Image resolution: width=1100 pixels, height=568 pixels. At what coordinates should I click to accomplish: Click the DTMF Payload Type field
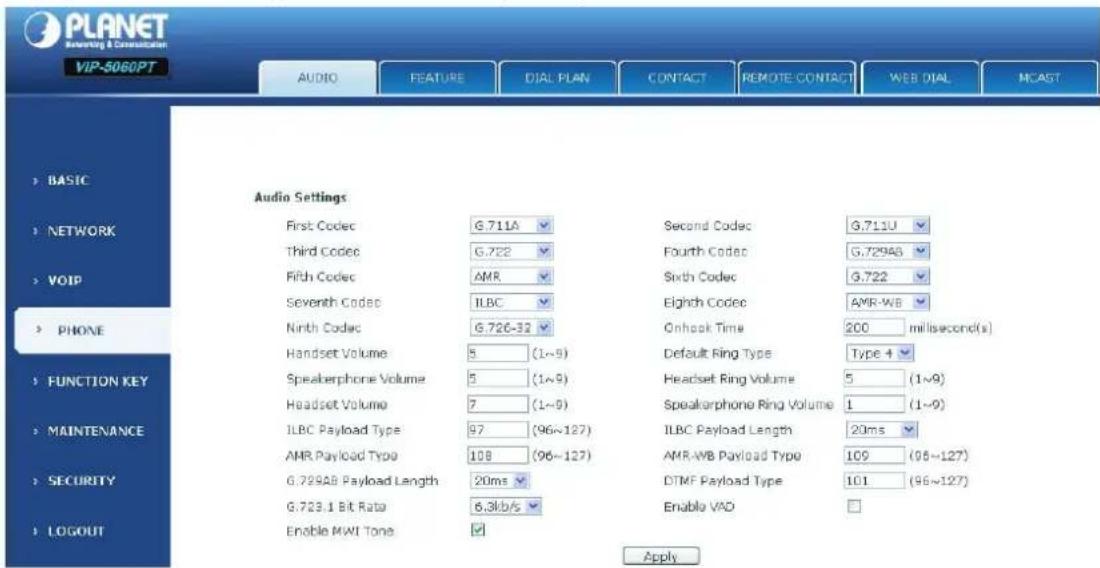tap(874, 480)
